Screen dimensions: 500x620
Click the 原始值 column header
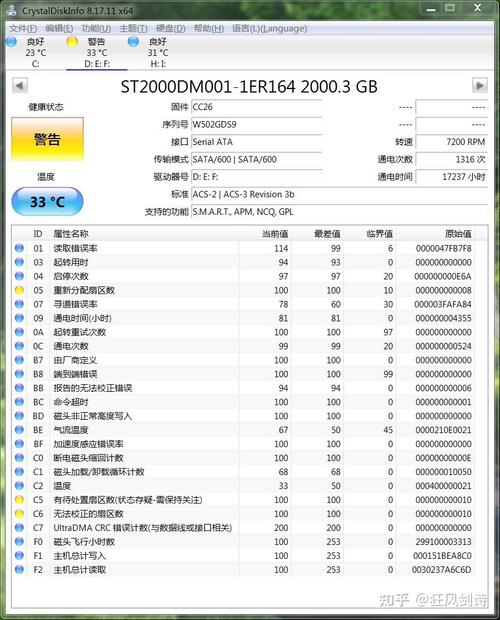pos(435,234)
